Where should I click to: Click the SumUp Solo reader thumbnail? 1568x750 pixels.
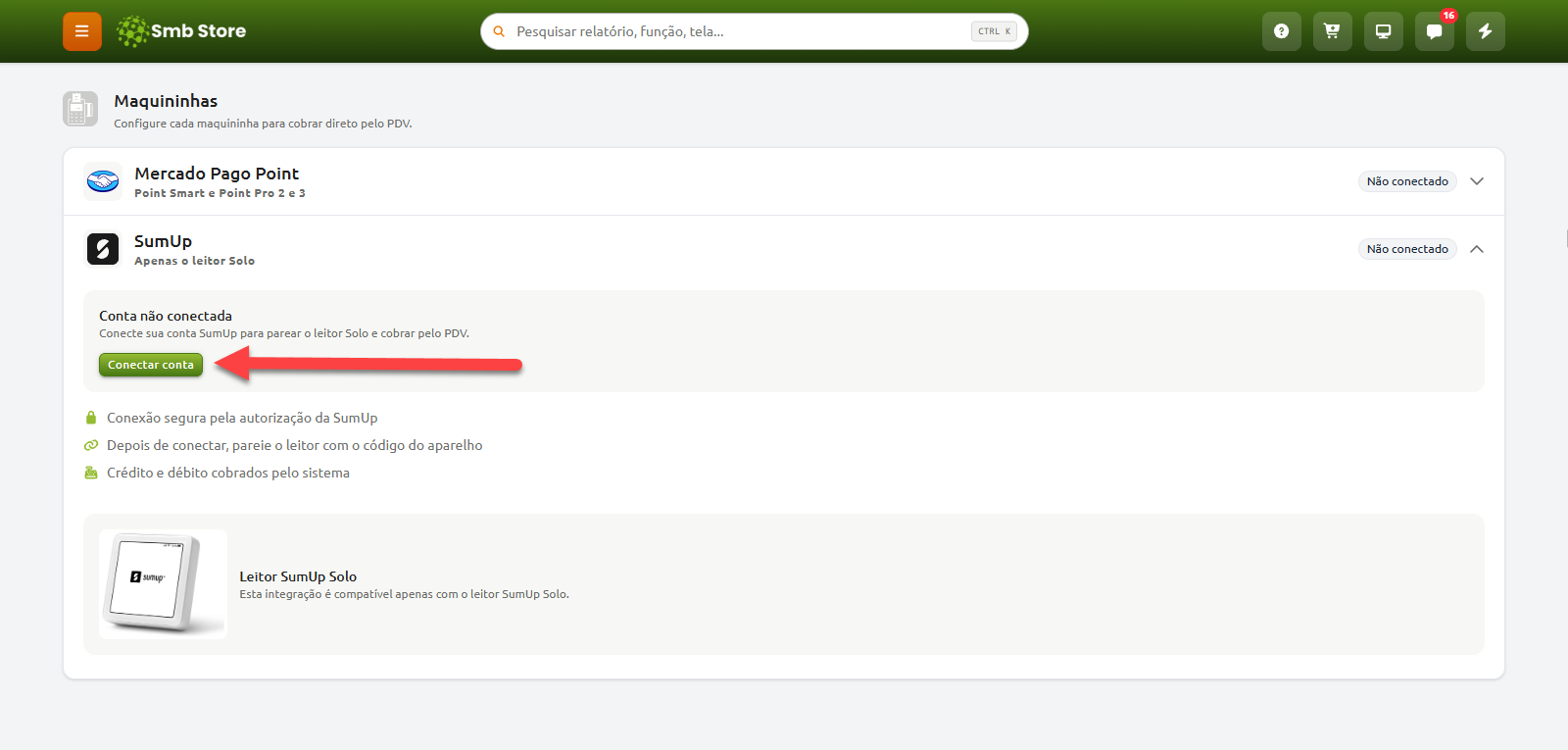tap(163, 584)
